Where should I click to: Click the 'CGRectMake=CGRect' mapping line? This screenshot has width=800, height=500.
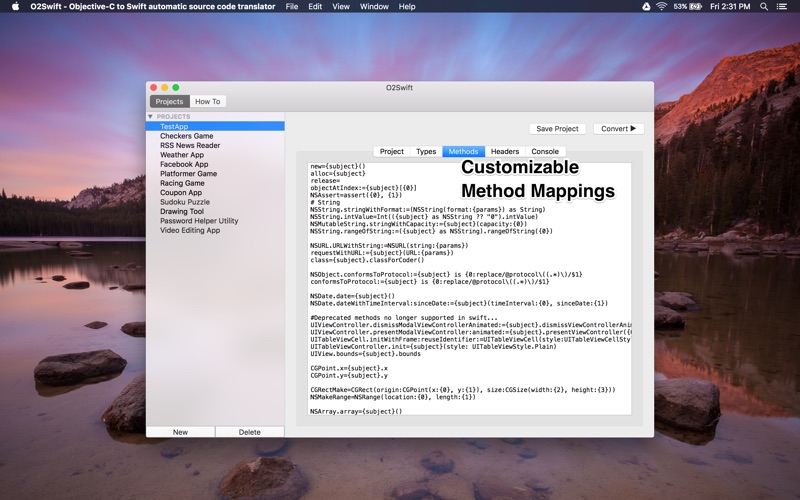(463, 390)
